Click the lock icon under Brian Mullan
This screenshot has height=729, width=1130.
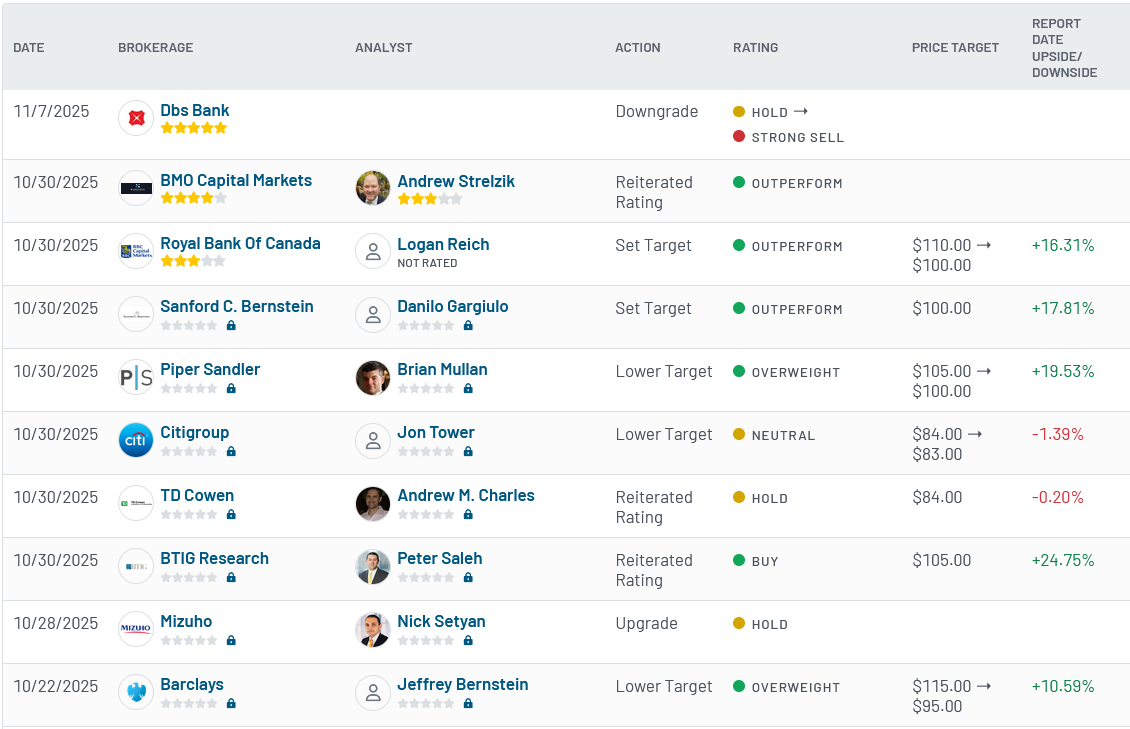click(468, 388)
